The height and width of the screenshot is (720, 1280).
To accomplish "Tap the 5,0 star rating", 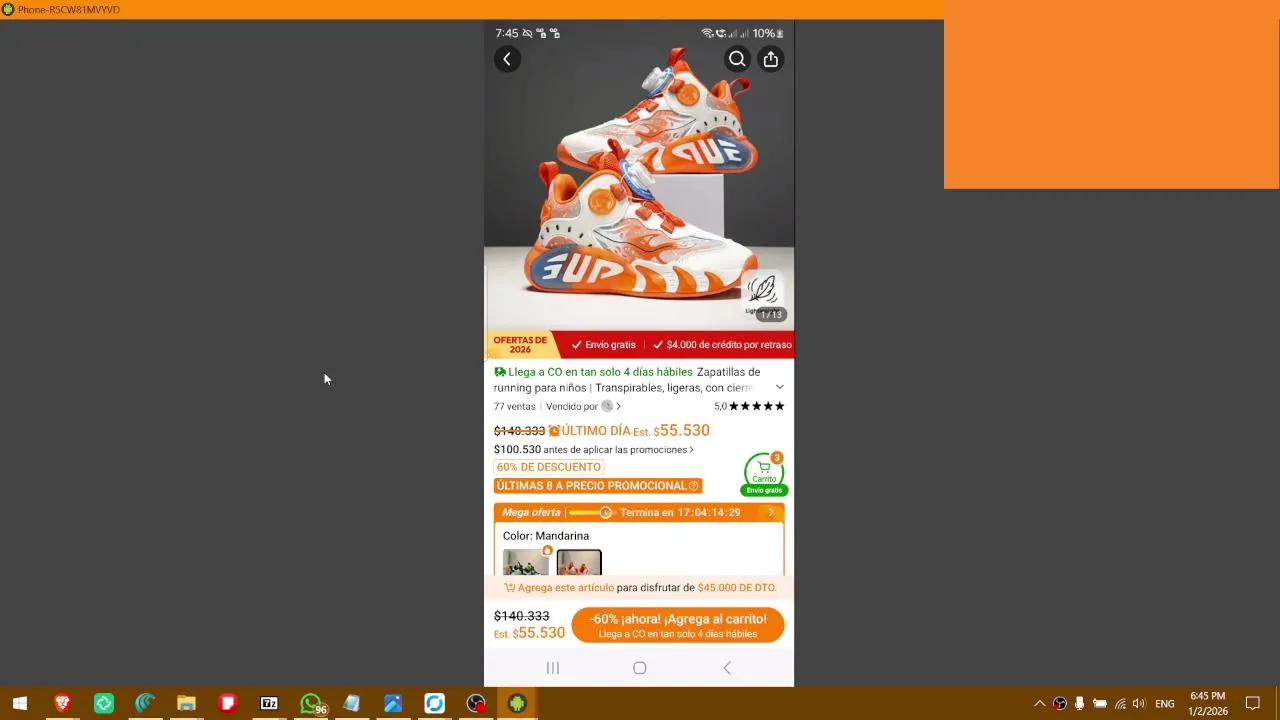I will (749, 406).
